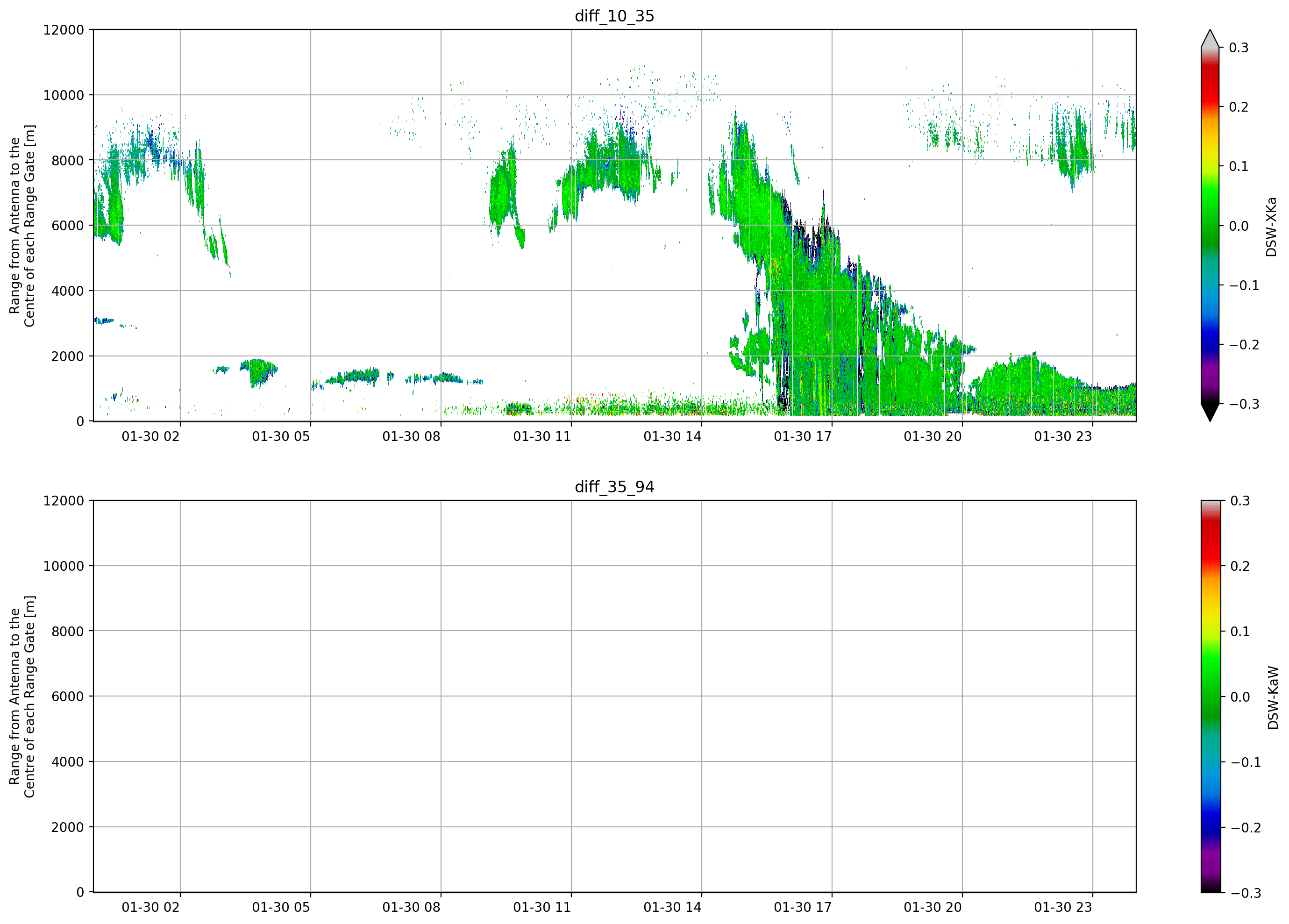
Task: Click the '0.0' tick on DSW-XKa colorbar
Action: pyautogui.click(x=1239, y=226)
